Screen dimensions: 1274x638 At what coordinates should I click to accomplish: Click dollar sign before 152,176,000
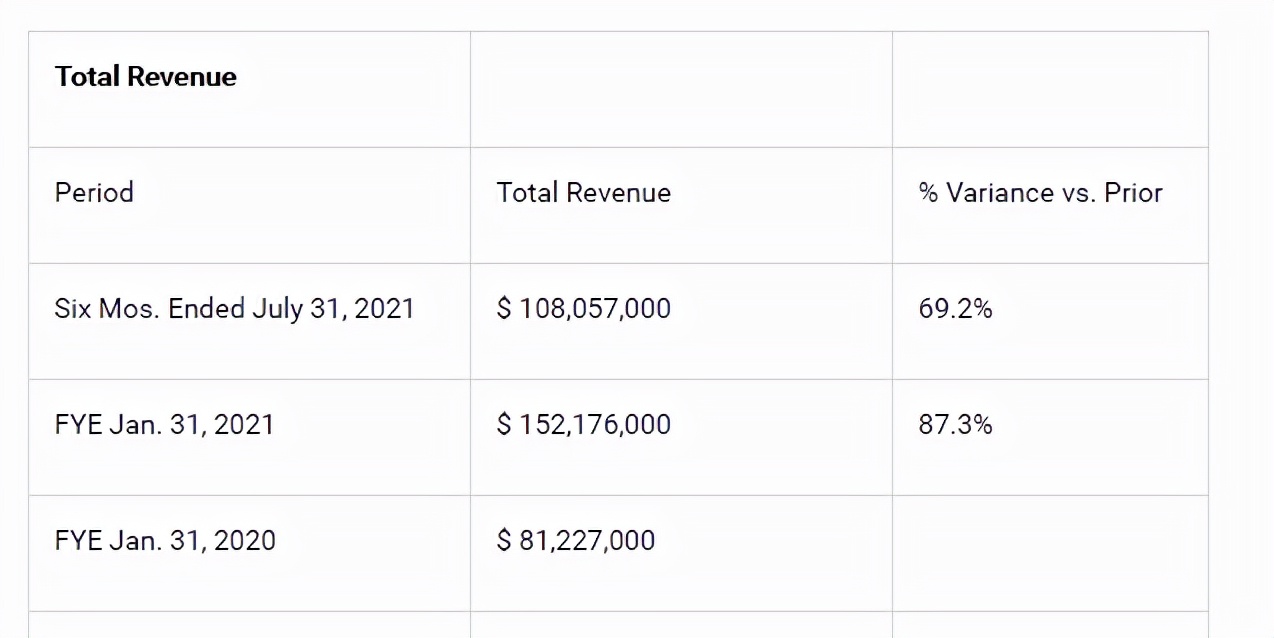tap(503, 424)
